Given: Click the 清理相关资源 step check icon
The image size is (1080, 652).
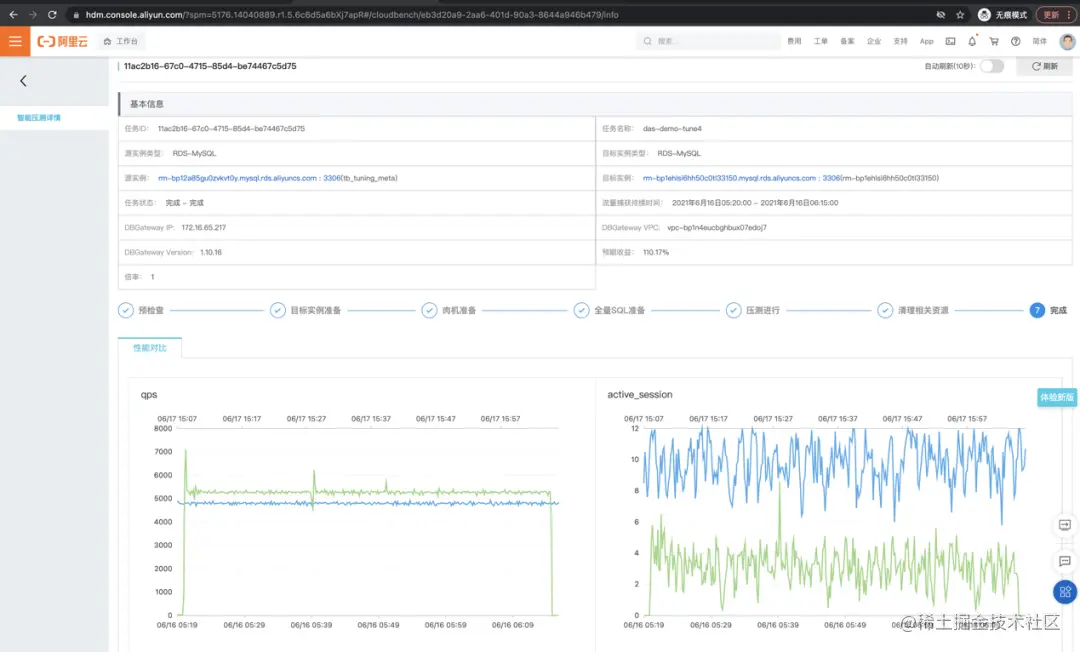Looking at the screenshot, I should [885, 311].
